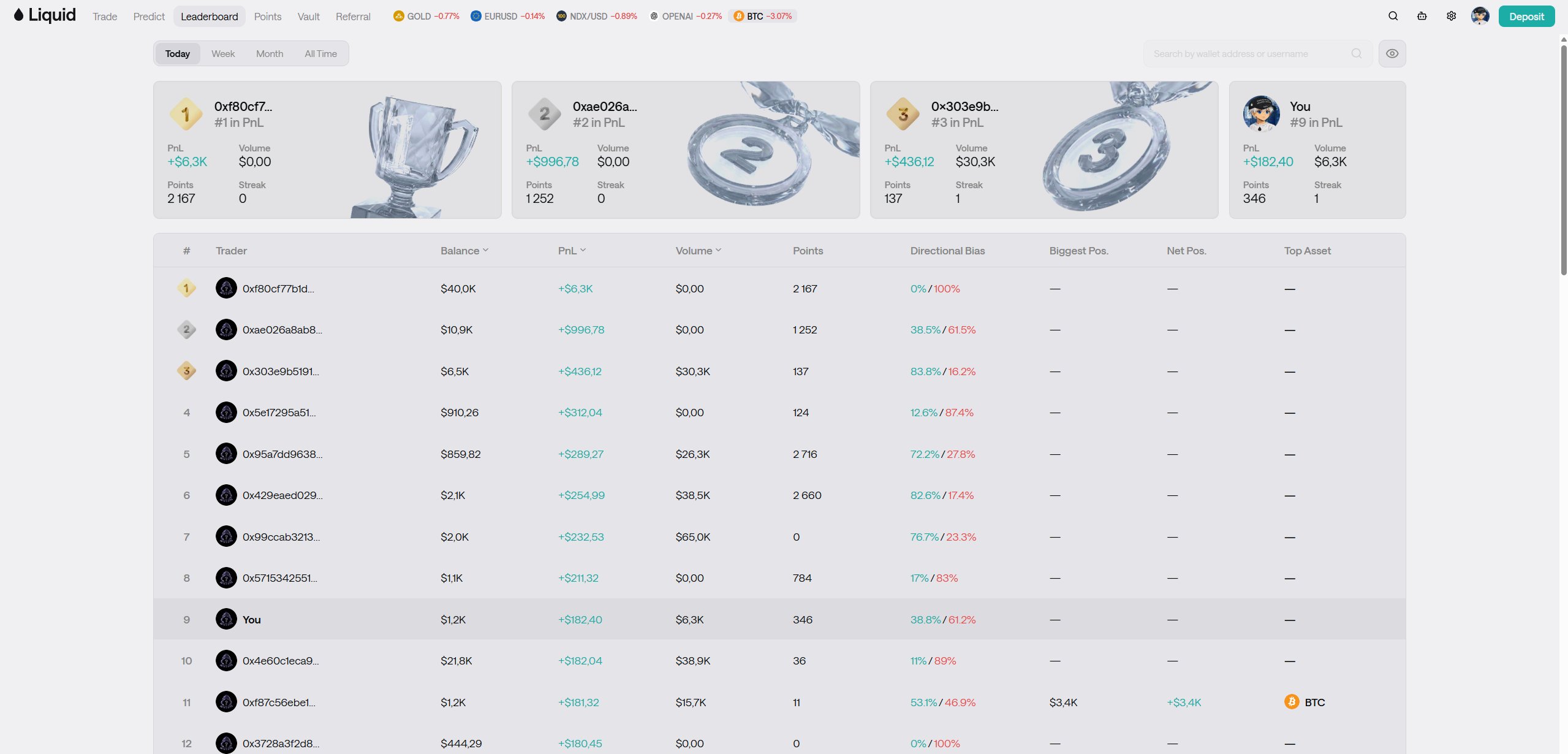Sort by Balance column chevron
Image resolution: width=1568 pixels, height=754 pixels.
485,250
